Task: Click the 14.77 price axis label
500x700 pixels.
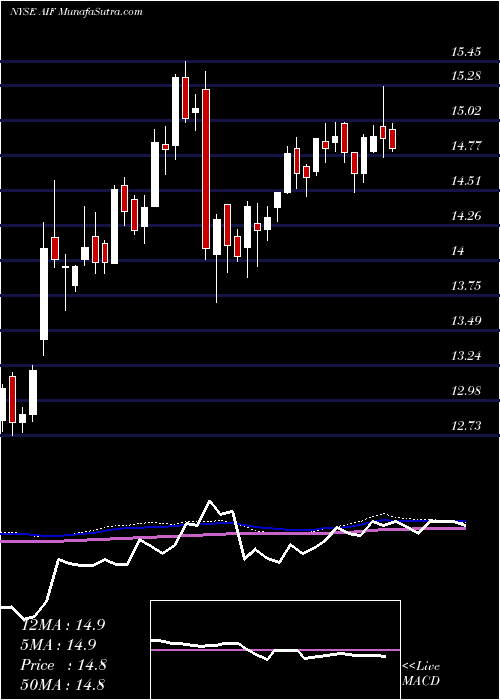Action: (x=466, y=146)
